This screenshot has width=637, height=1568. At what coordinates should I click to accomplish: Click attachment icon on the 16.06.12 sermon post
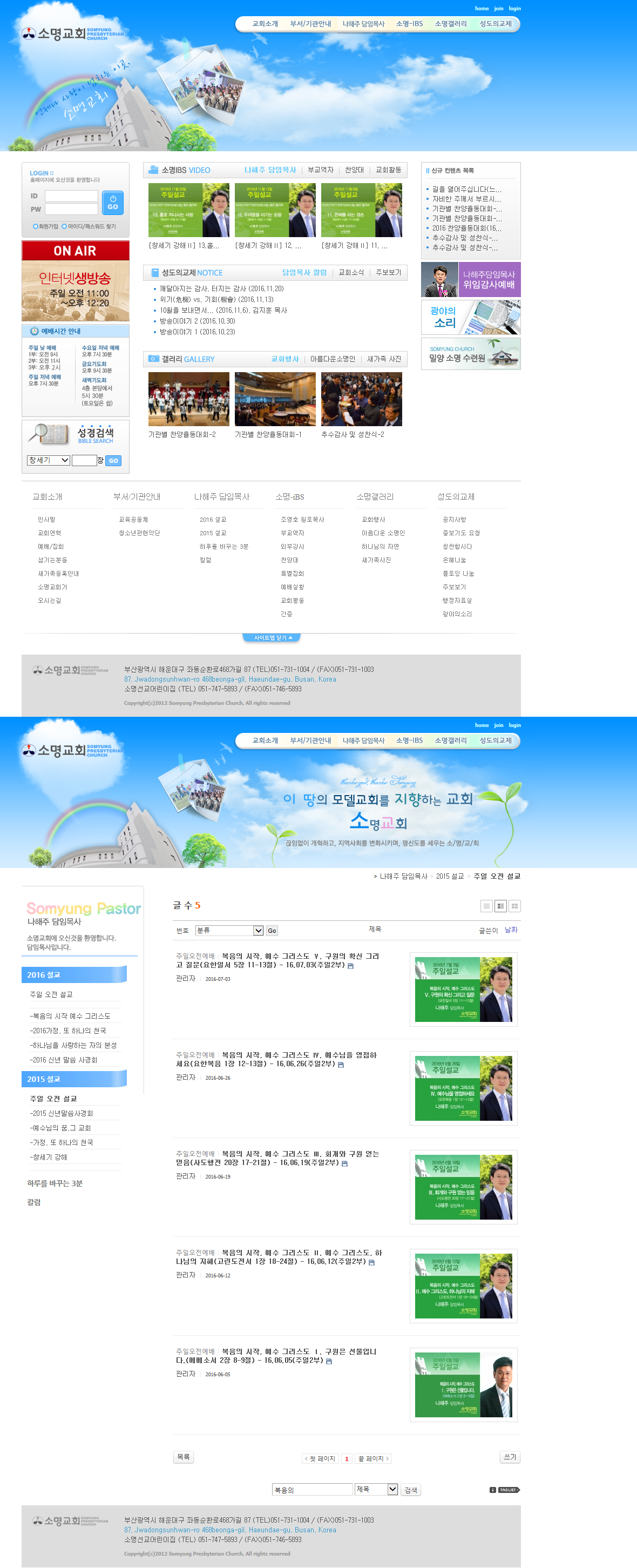[x=372, y=1262]
